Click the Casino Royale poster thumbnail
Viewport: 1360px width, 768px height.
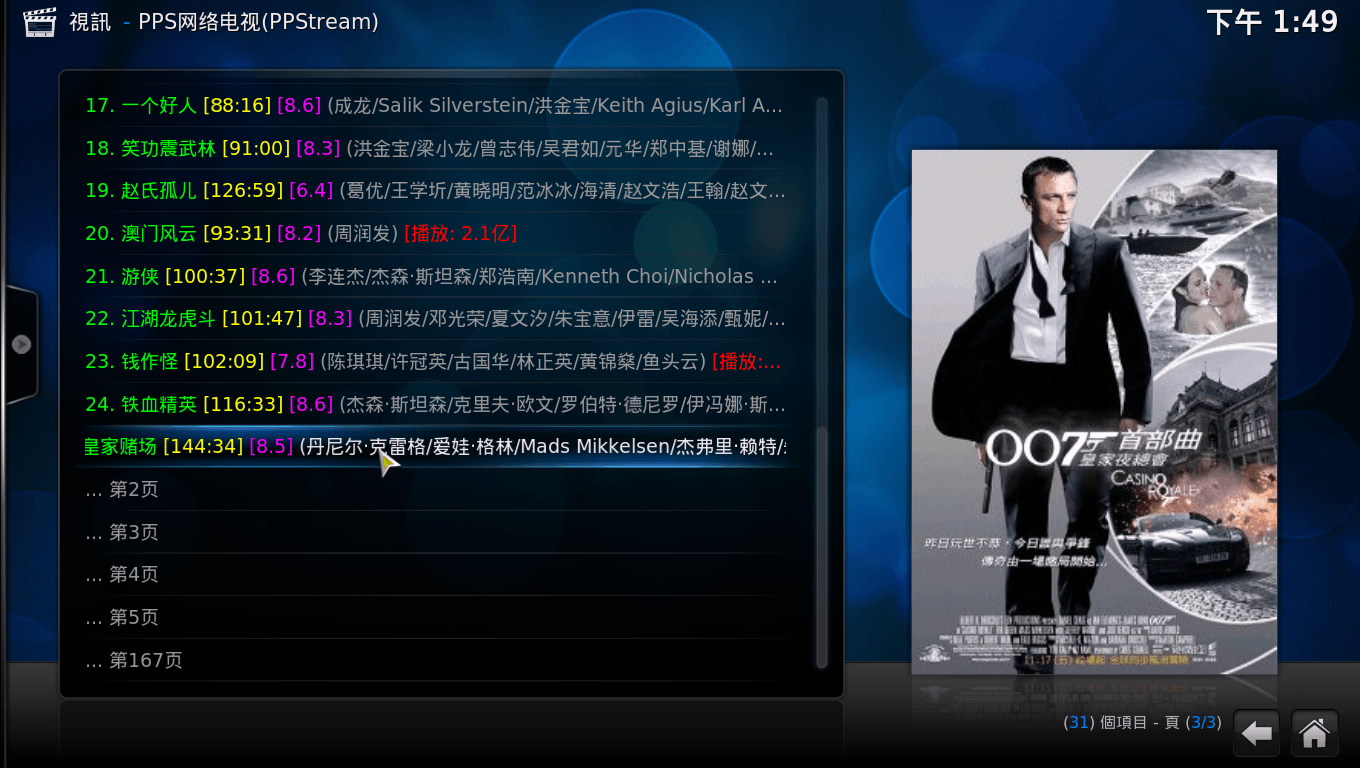click(1094, 411)
